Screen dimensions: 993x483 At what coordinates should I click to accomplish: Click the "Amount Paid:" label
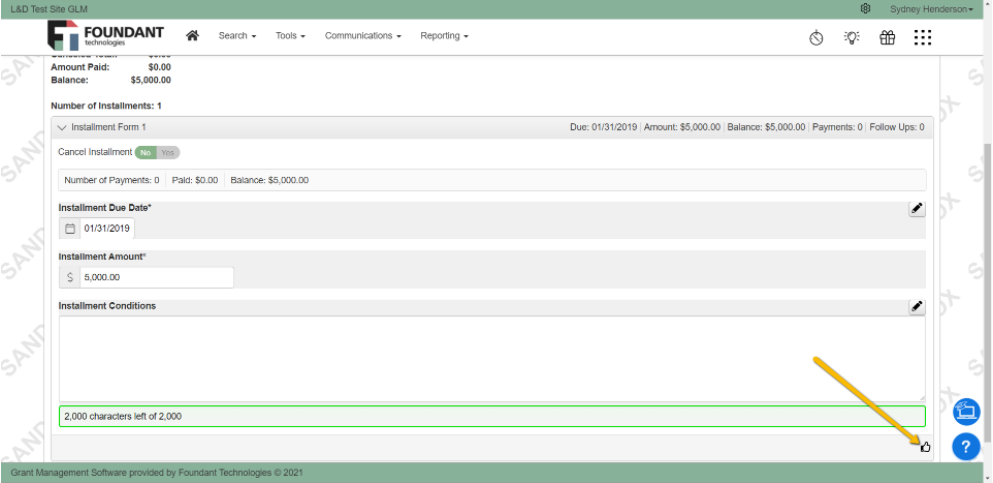80,67
